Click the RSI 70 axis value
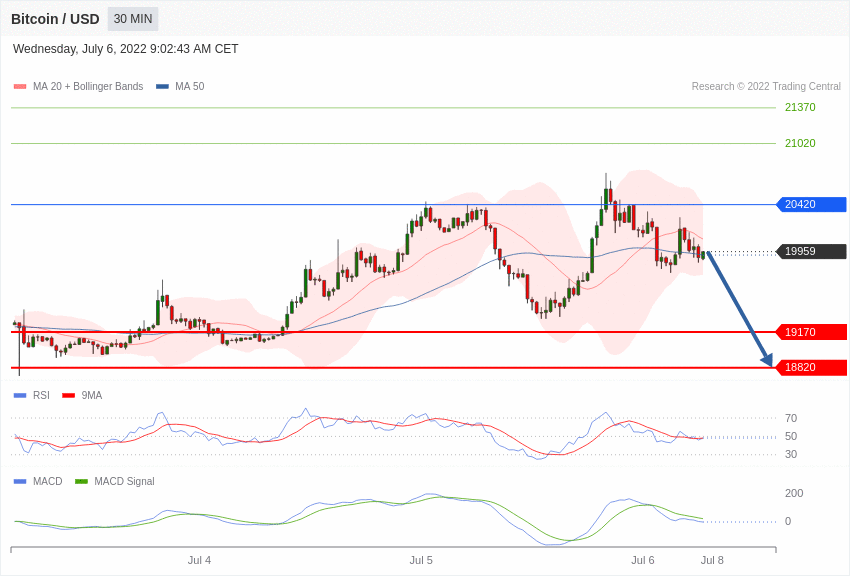The image size is (850, 576). coord(791,418)
